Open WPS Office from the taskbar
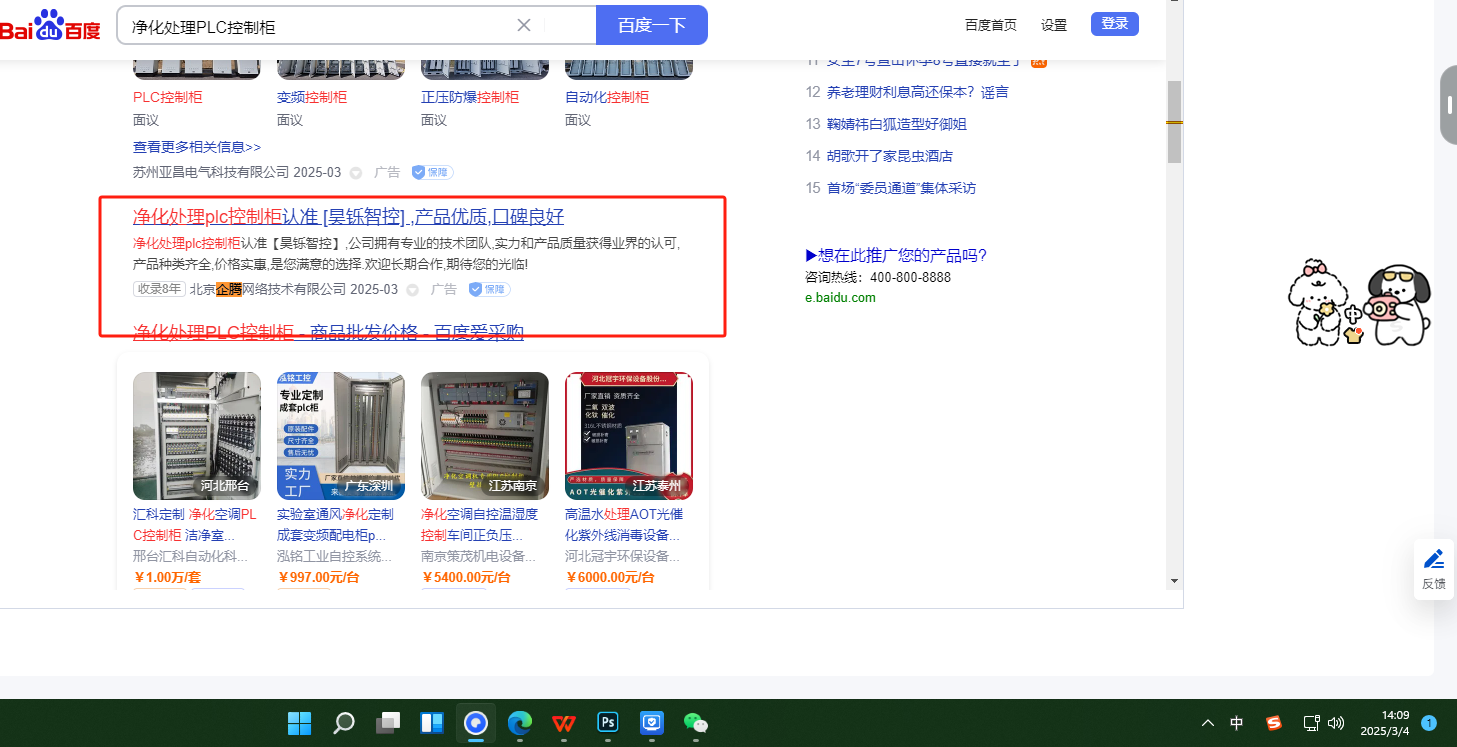1457x747 pixels. [x=563, y=723]
